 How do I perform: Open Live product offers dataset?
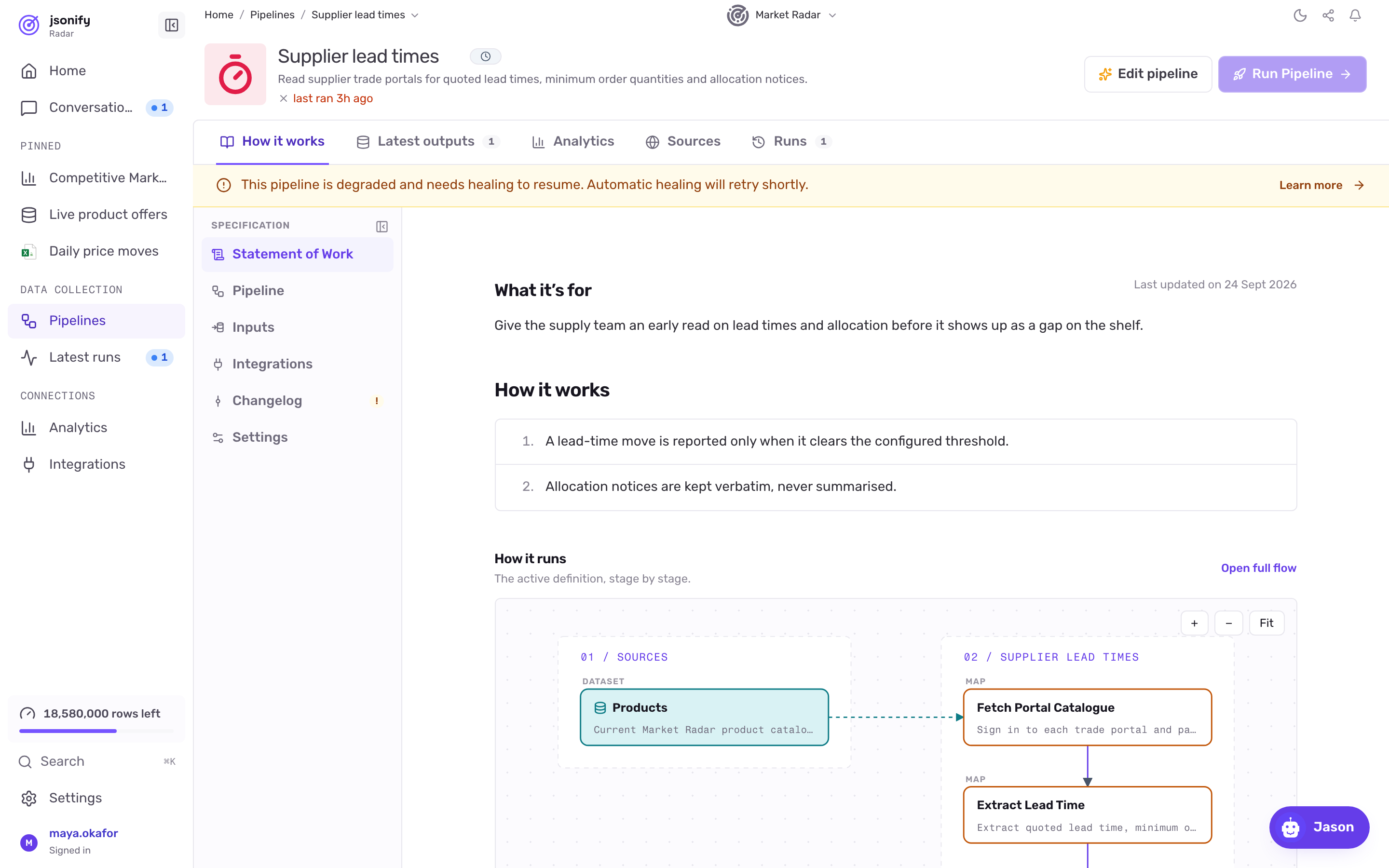(x=96, y=215)
